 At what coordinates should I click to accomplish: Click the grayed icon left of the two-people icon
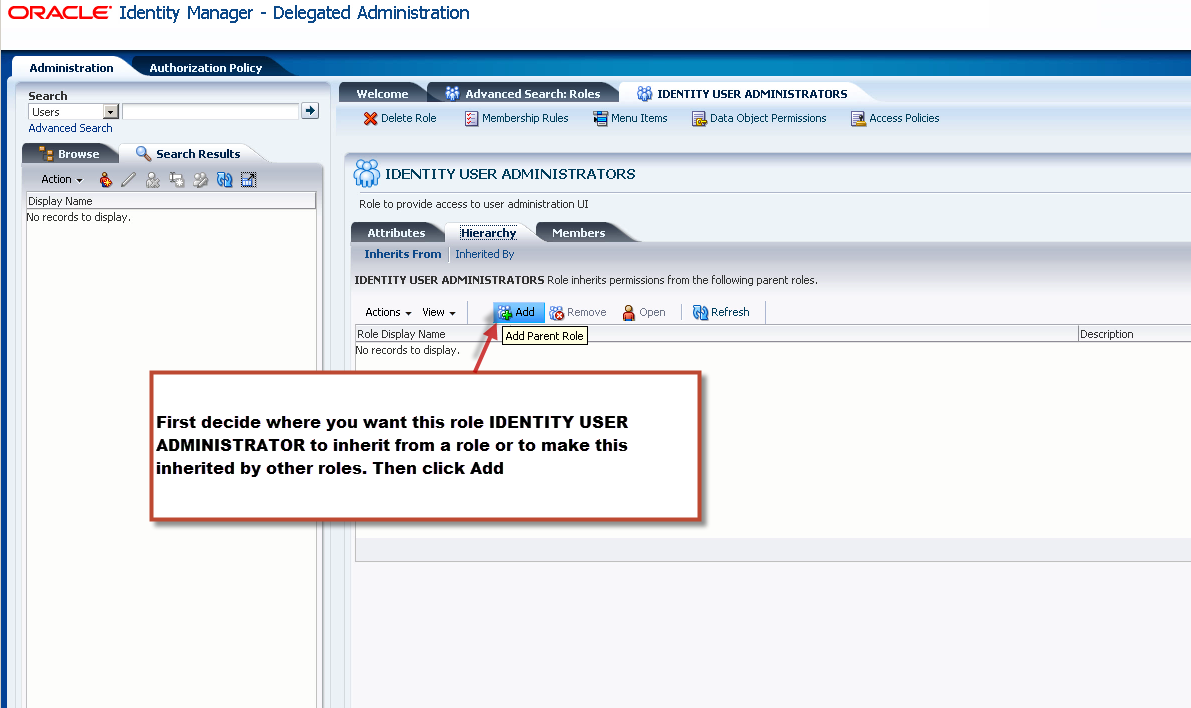click(176, 179)
